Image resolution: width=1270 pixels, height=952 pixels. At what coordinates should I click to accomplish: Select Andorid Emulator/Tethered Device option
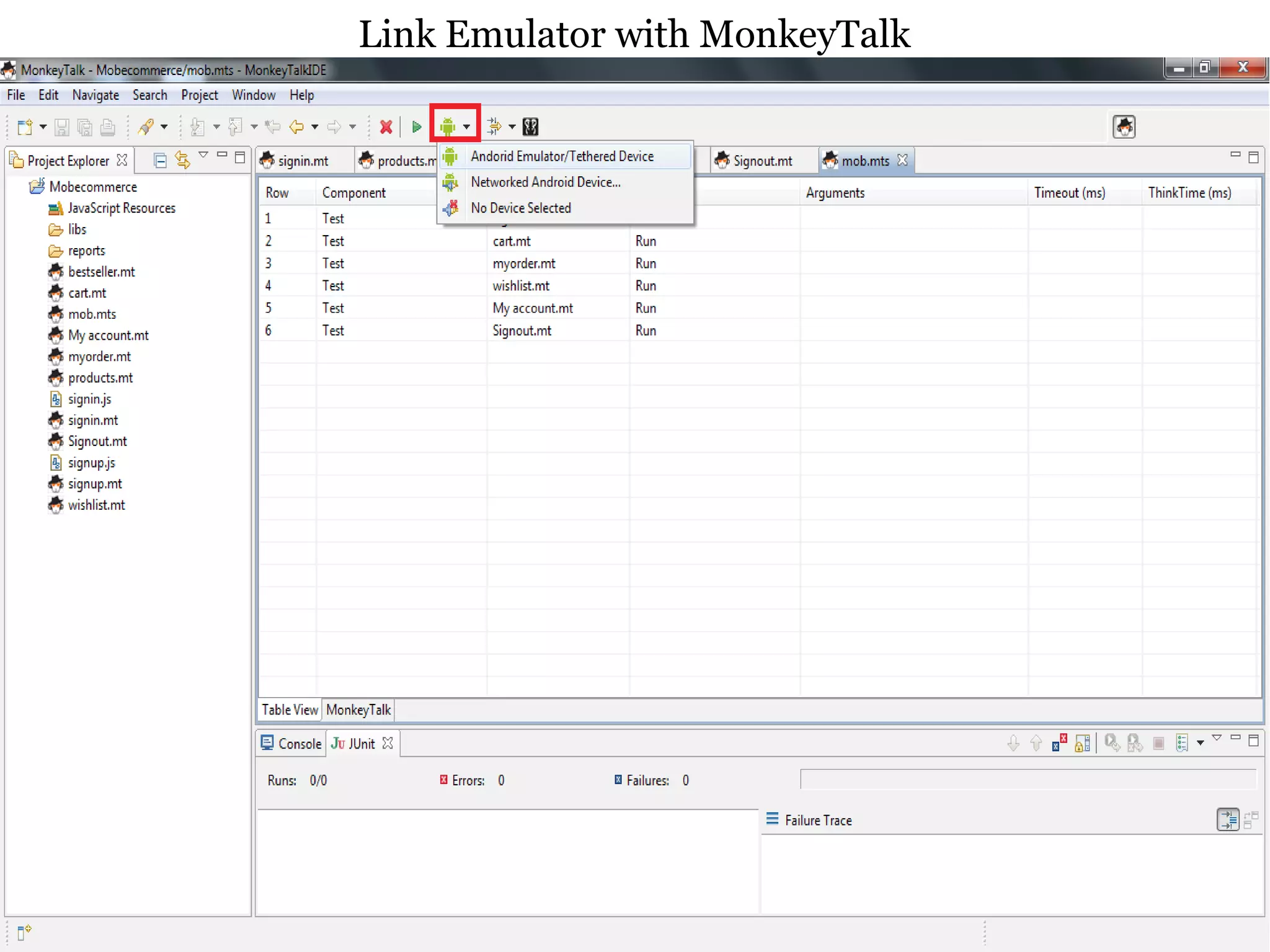point(566,156)
